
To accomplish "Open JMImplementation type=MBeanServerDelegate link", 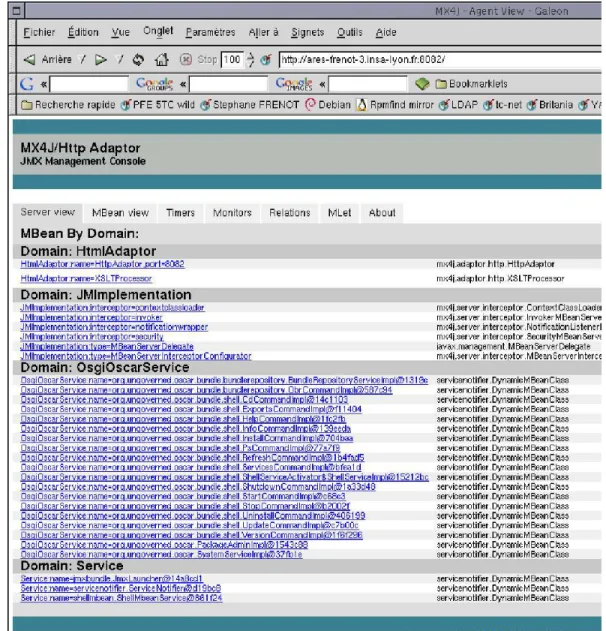I will tap(107, 346).
